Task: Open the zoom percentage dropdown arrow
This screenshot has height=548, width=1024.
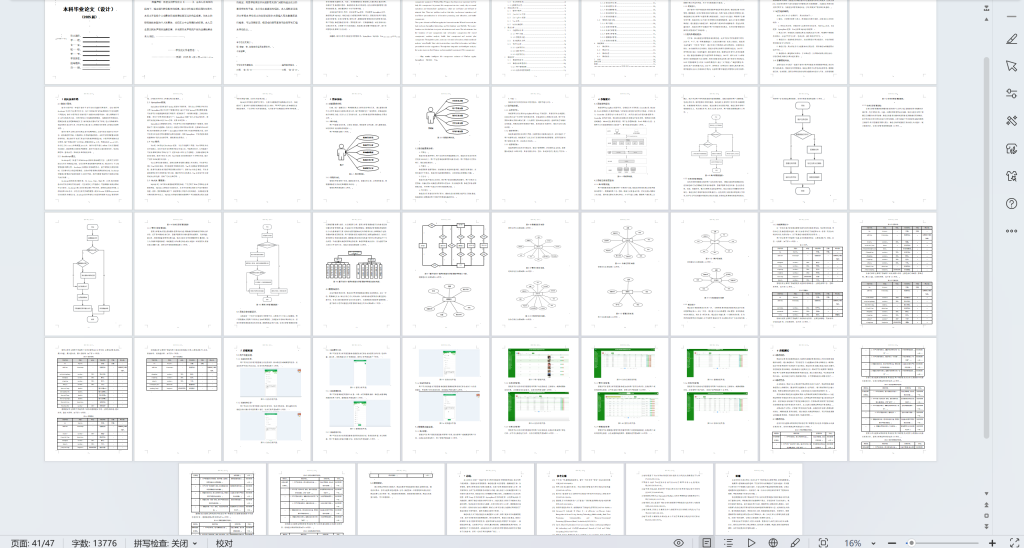Action: click(873, 543)
